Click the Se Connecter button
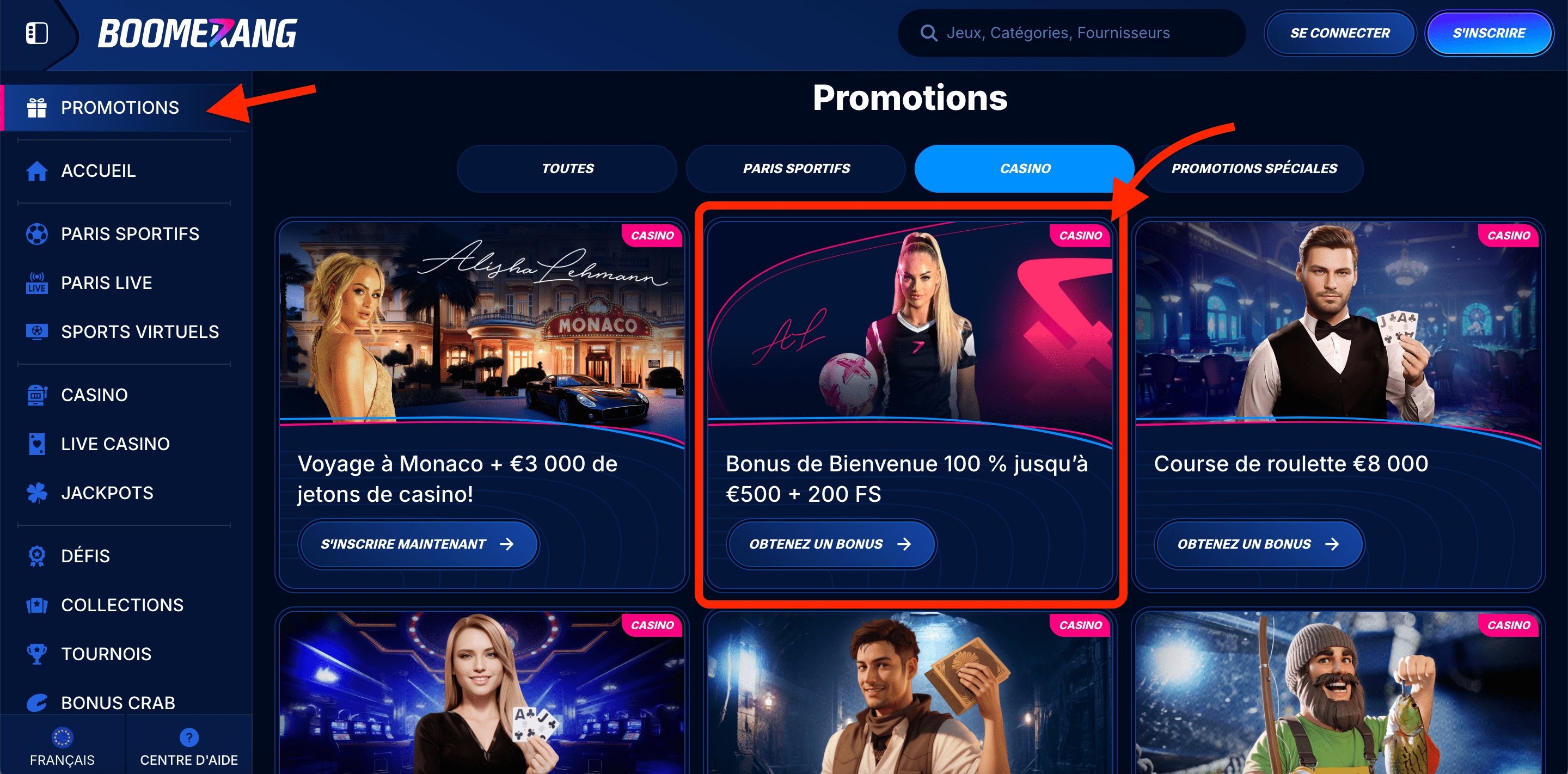1568x774 pixels. [x=1340, y=33]
